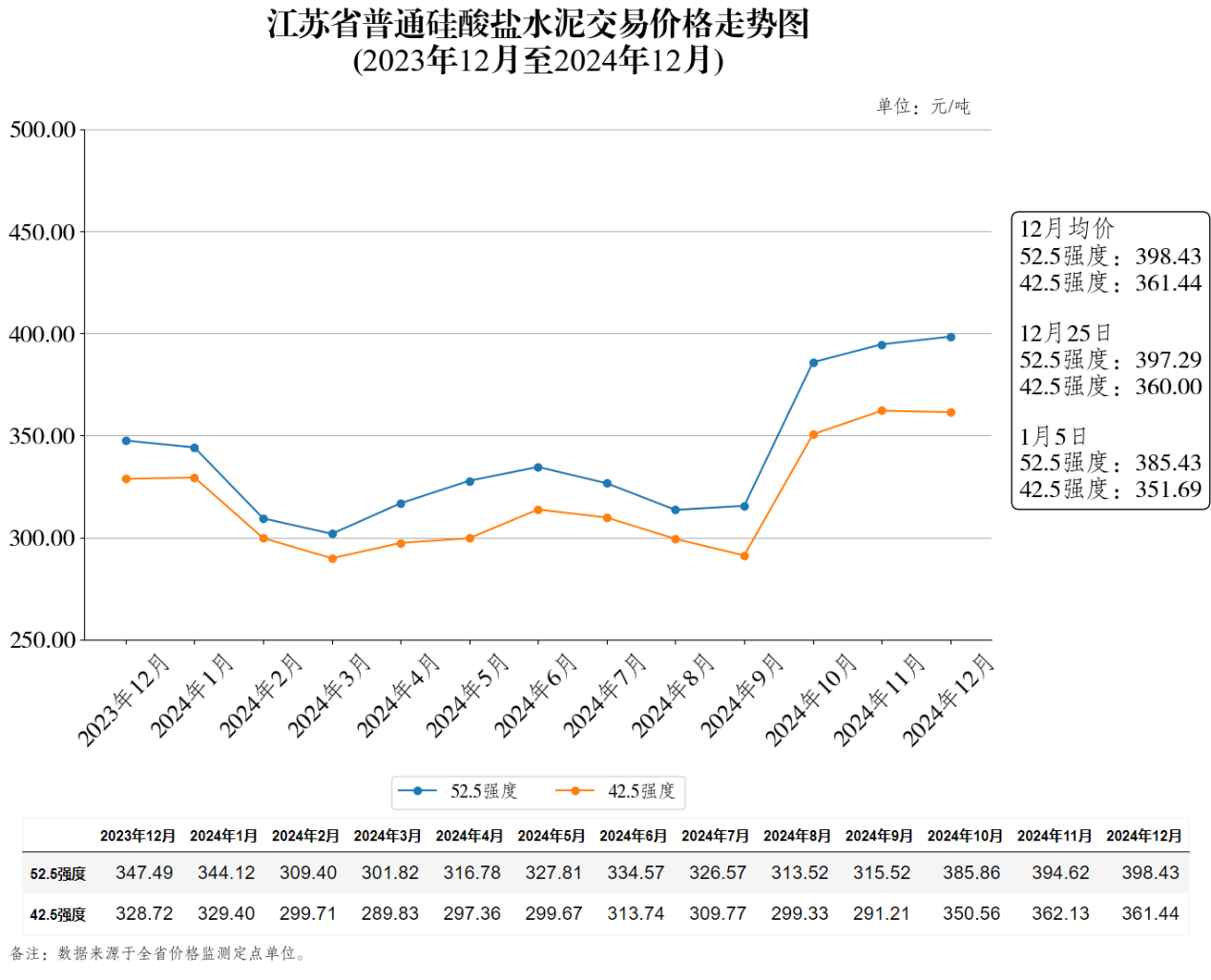
Task: Click the 备注 footnote text below the table
Action: tap(158, 953)
